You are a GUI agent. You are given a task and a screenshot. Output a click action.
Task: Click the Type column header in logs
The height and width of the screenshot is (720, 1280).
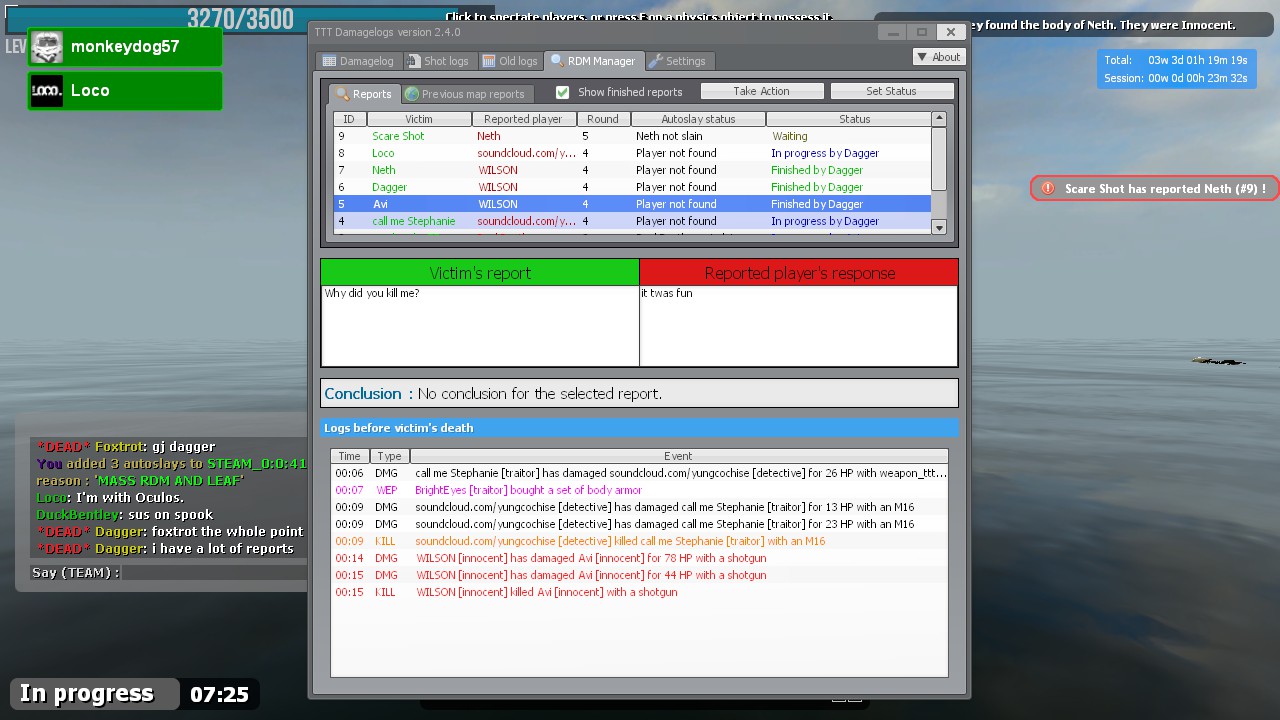click(389, 456)
